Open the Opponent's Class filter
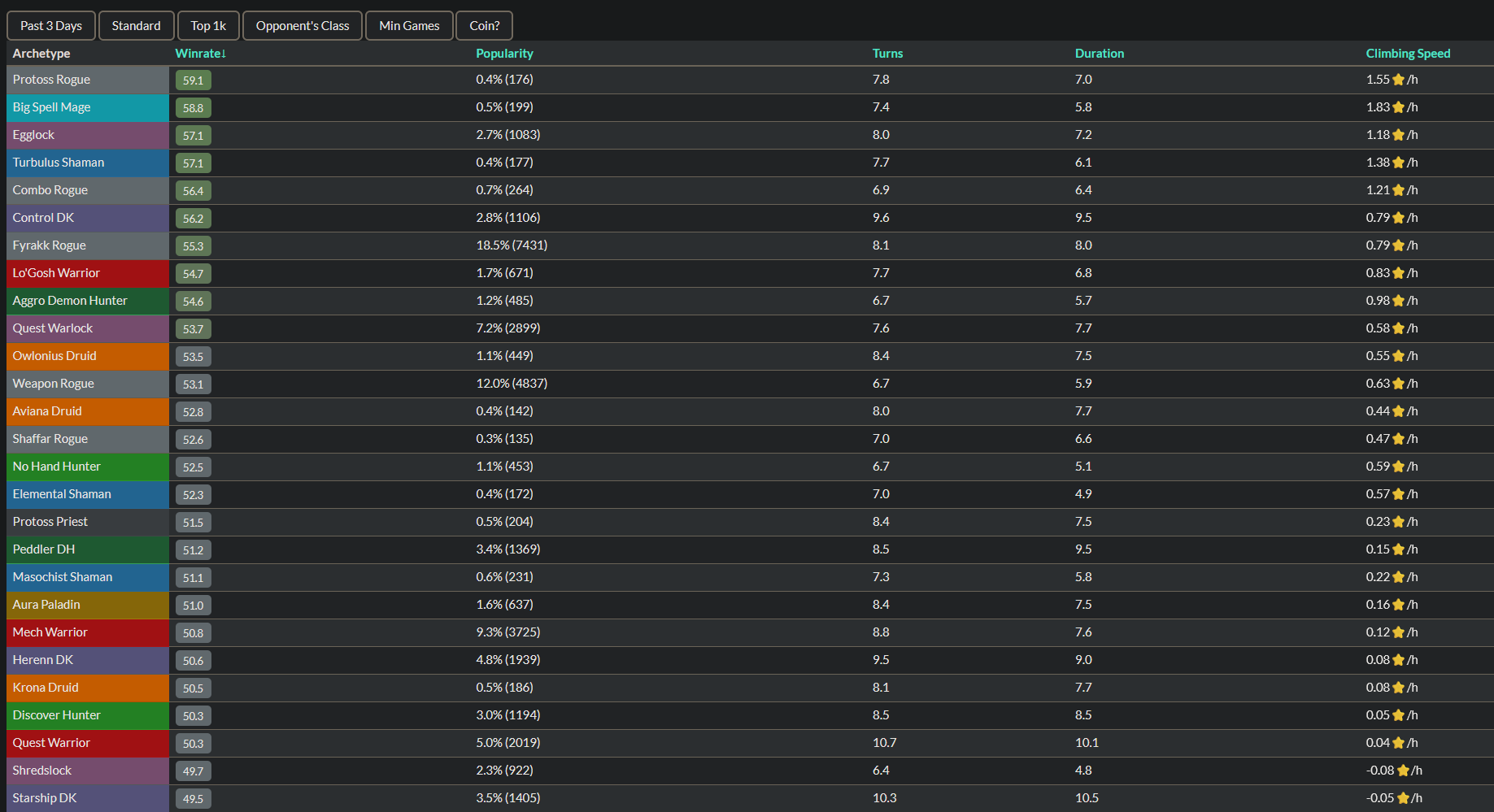 pyautogui.click(x=303, y=26)
